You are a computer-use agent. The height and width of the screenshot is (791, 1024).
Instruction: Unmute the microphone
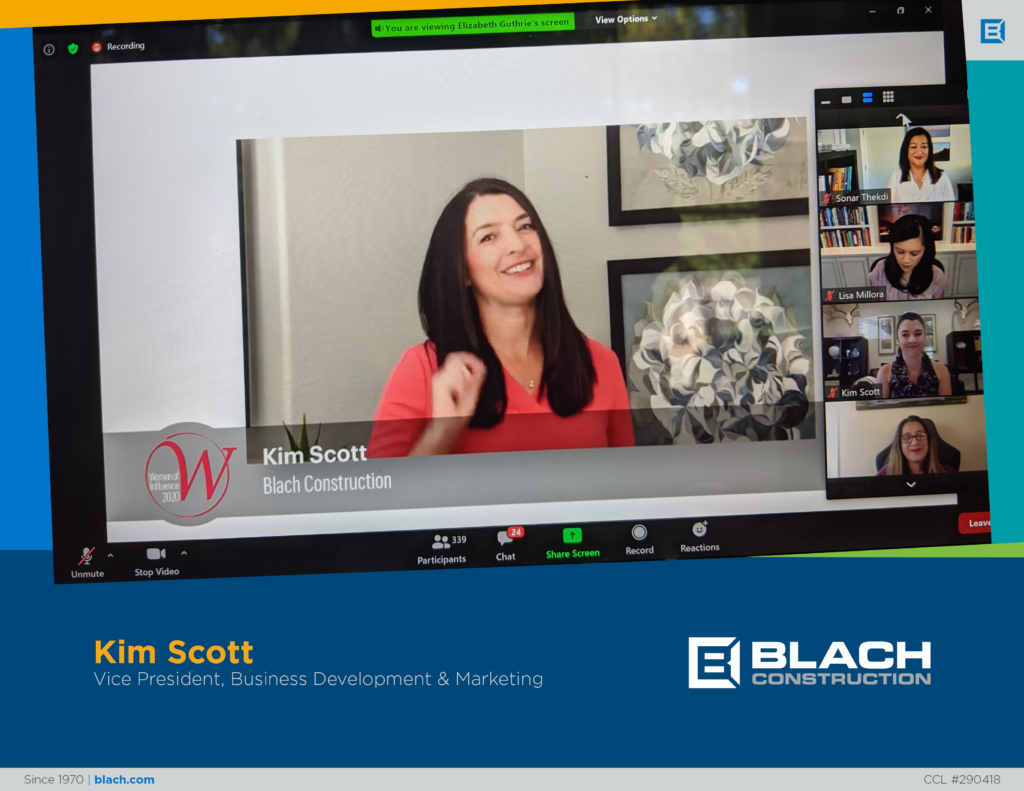[x=87, y=563]
